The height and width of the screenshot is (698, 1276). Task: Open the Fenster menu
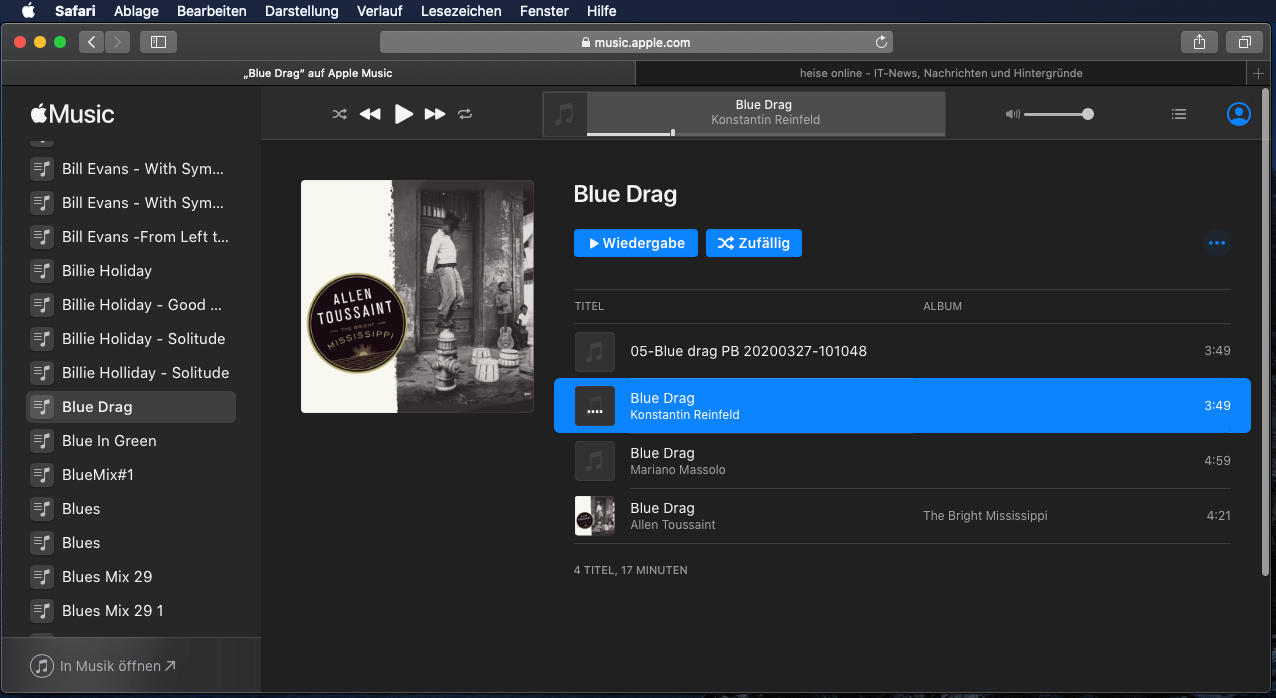point(544,11)
